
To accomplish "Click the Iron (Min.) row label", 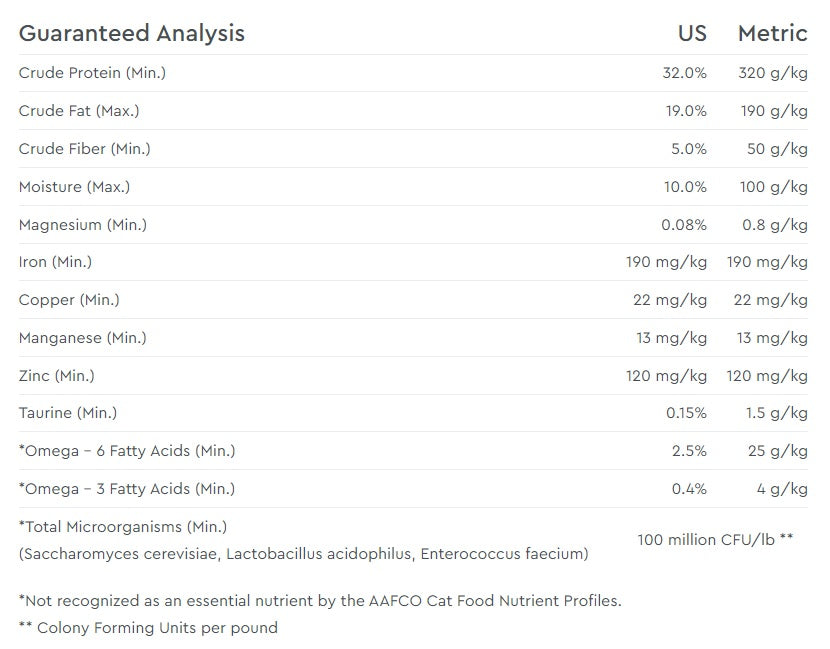I will [x=55, y=262].
